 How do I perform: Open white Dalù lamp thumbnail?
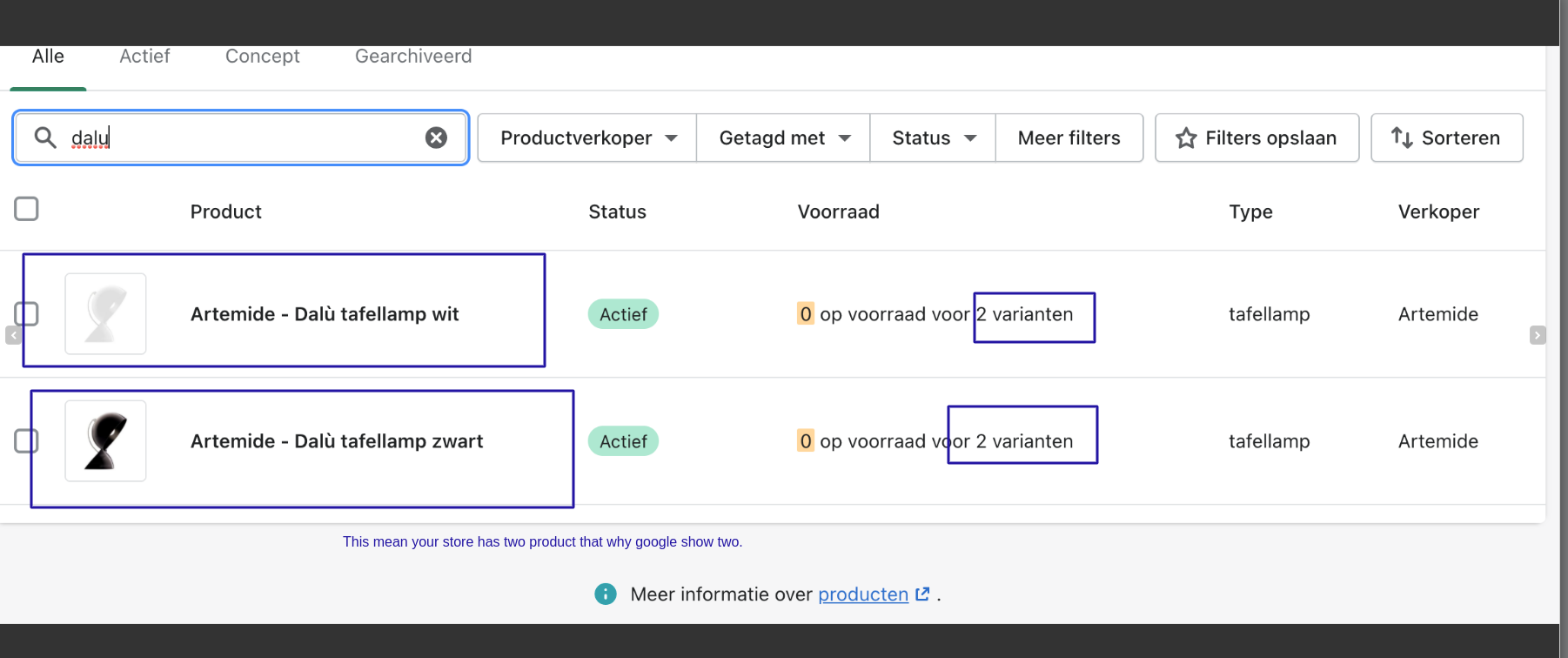click(105, 314)
